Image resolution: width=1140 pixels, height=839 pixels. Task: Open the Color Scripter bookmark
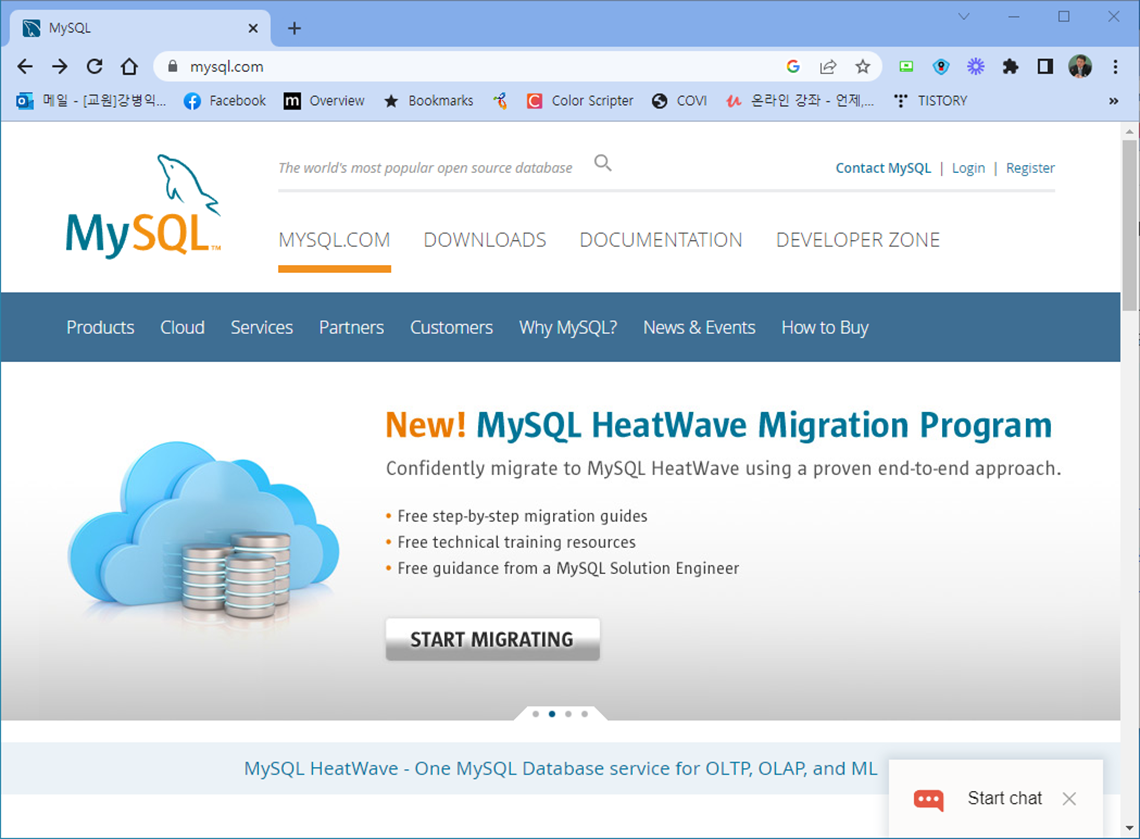(579, 100)
